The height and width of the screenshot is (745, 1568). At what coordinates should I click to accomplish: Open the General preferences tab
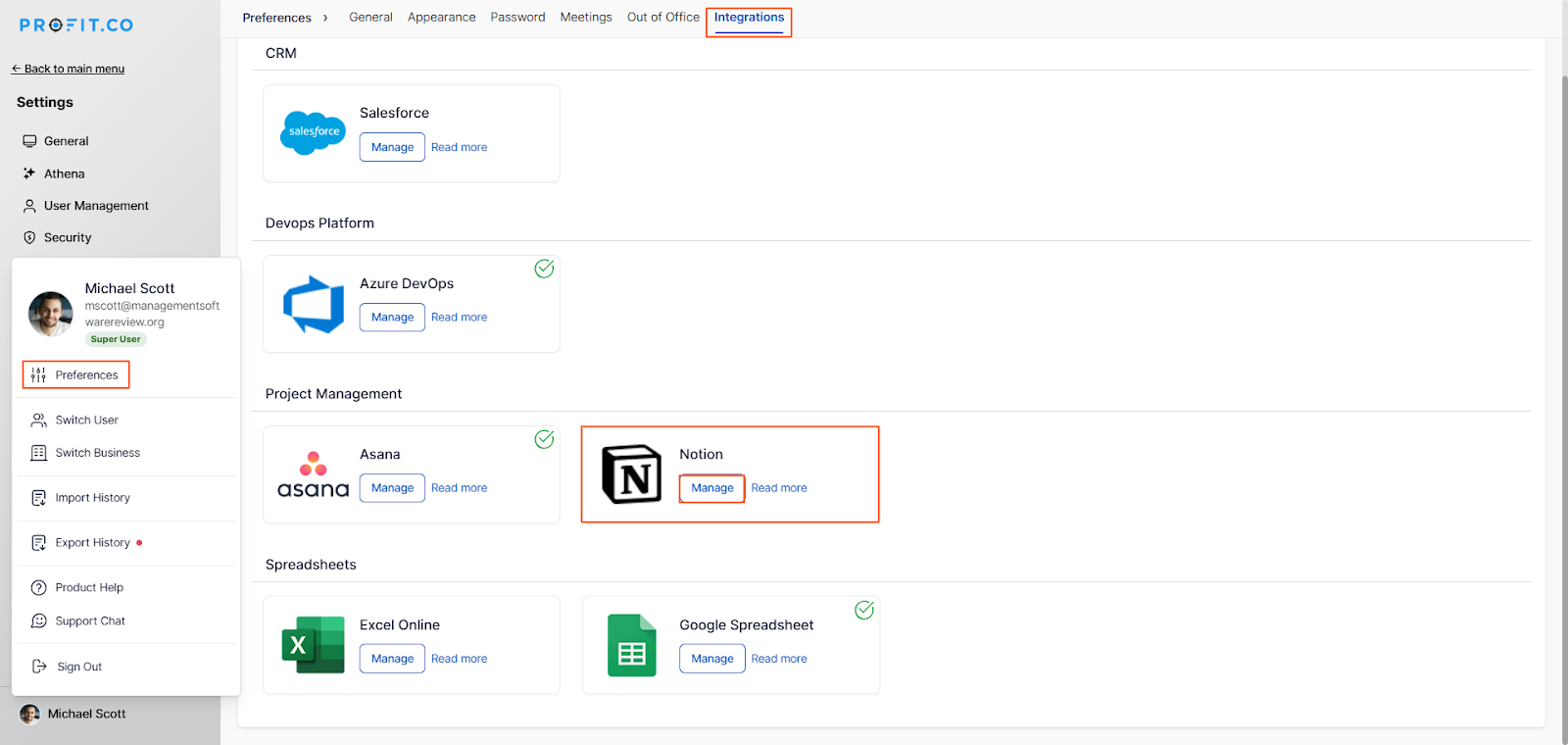click(370, 18)
